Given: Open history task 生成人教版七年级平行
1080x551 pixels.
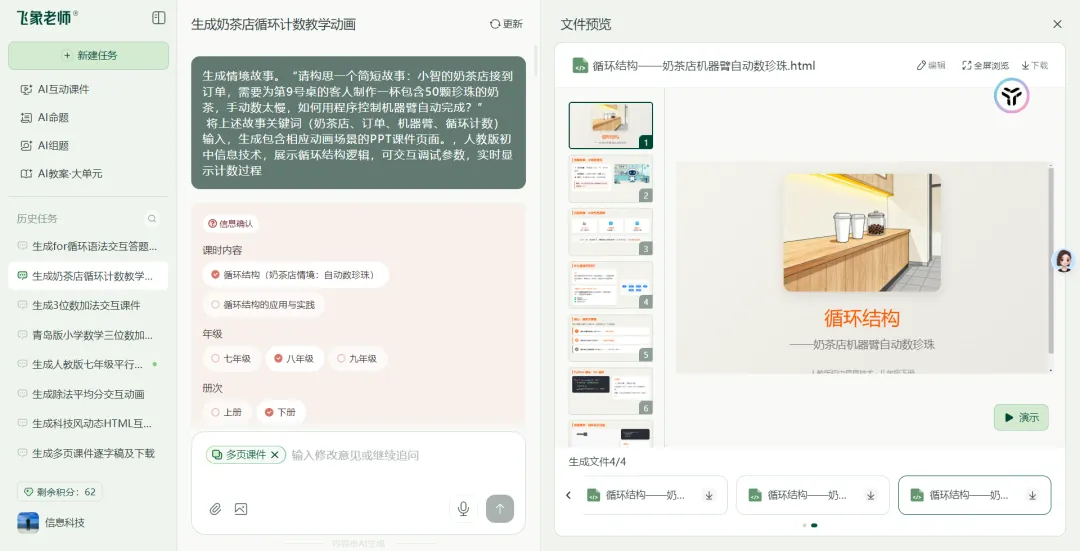Looking at the screenshot, I should coord(88,364).
